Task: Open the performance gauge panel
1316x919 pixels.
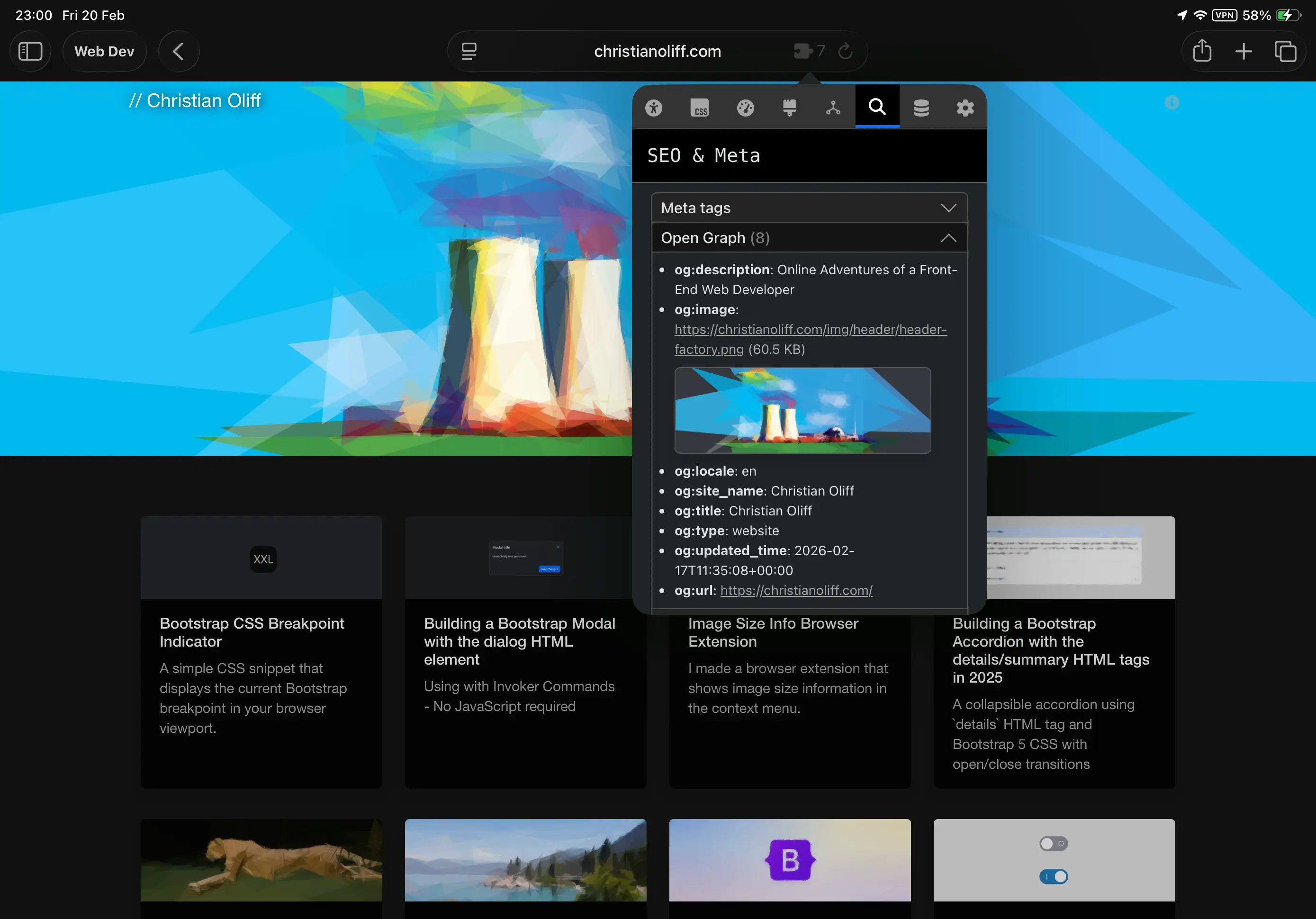Action: click(746, 107)
